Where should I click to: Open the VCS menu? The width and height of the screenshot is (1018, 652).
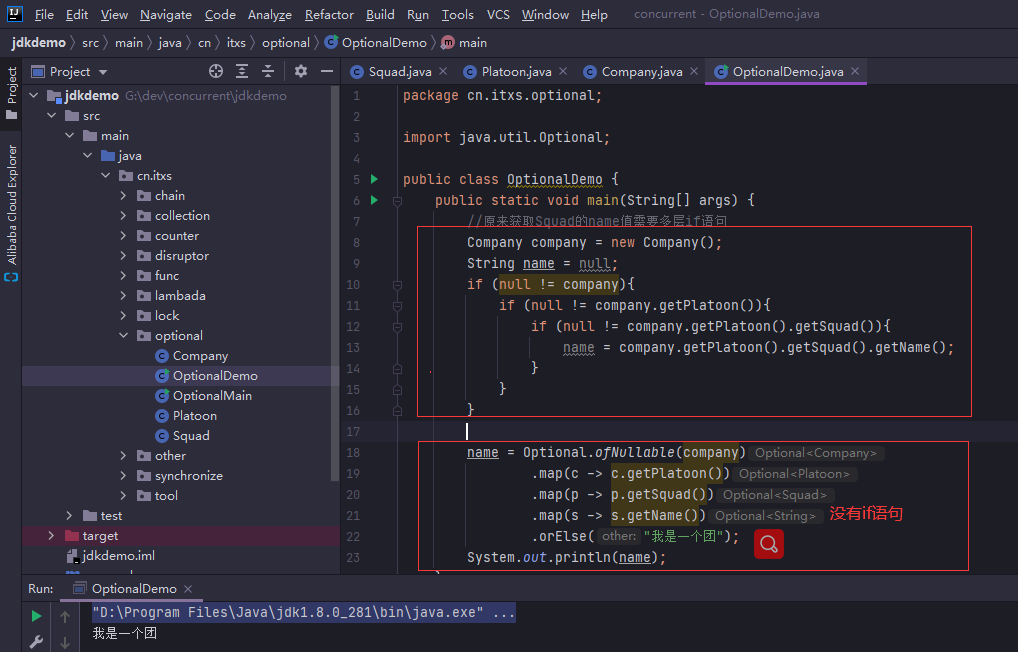(x=498, y=14)
